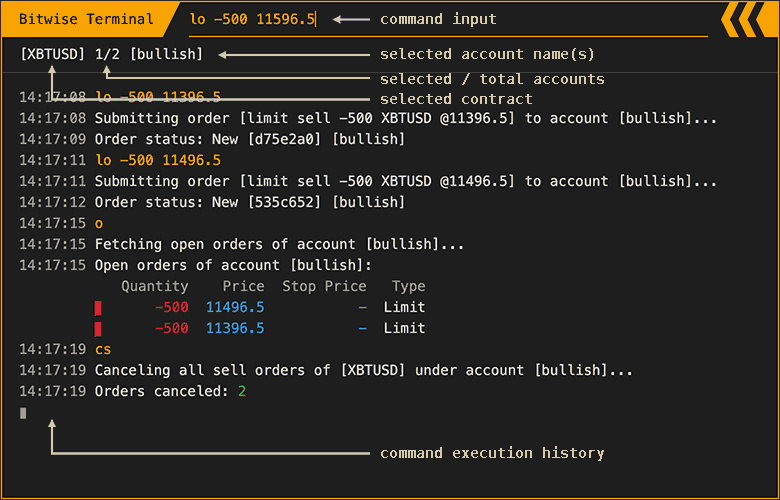Click the Stop Price column header
780x500 pixels.
point(324,286)
